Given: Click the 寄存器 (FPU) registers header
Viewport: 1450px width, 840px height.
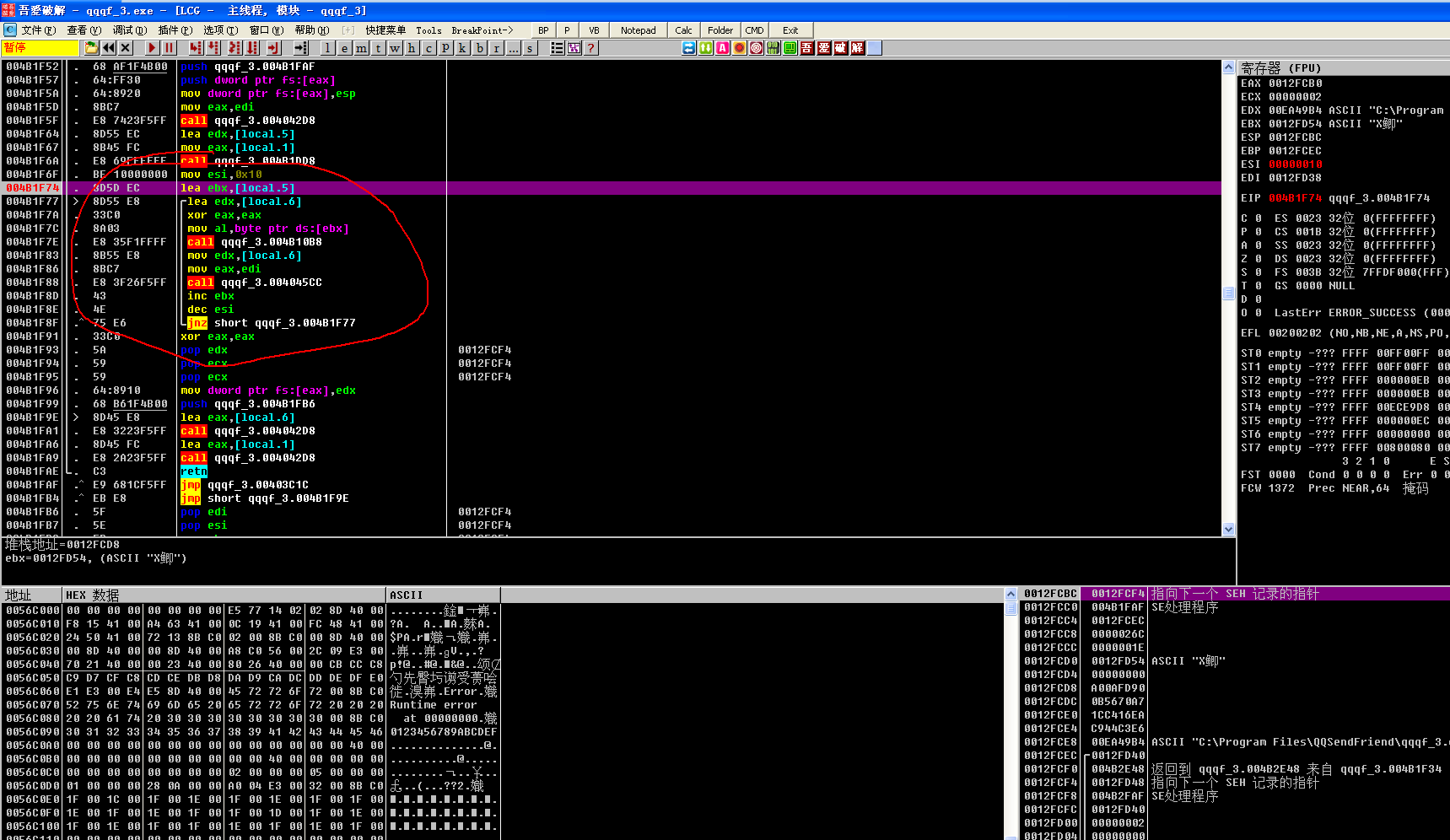Looking at the screenshot, I should 1345,67.
